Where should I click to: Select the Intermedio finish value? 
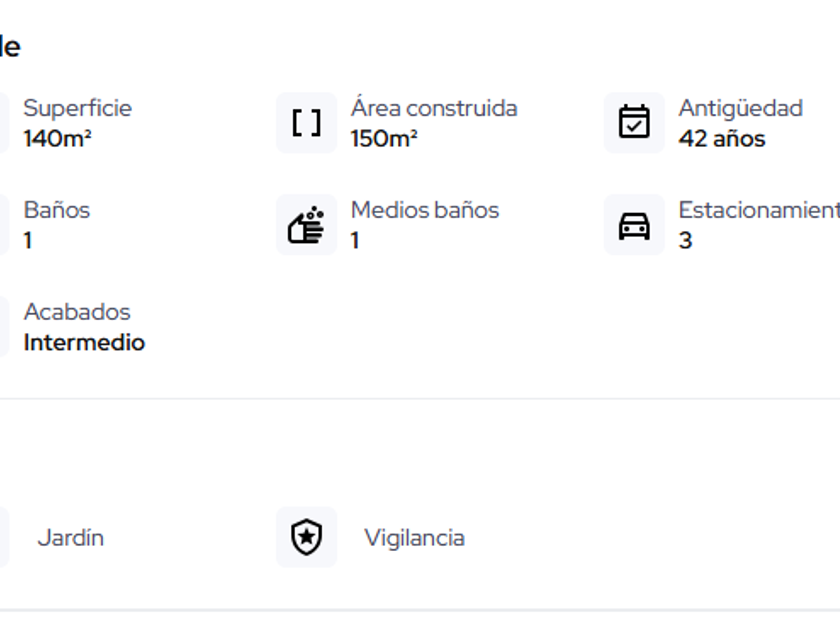[x=84, y=343]
